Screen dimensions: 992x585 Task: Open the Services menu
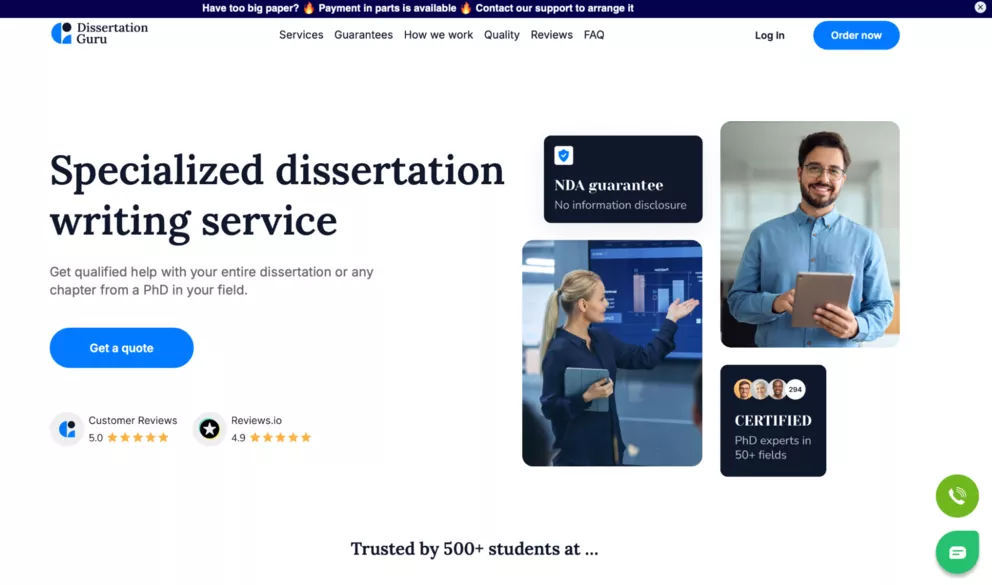pos(301,35)
